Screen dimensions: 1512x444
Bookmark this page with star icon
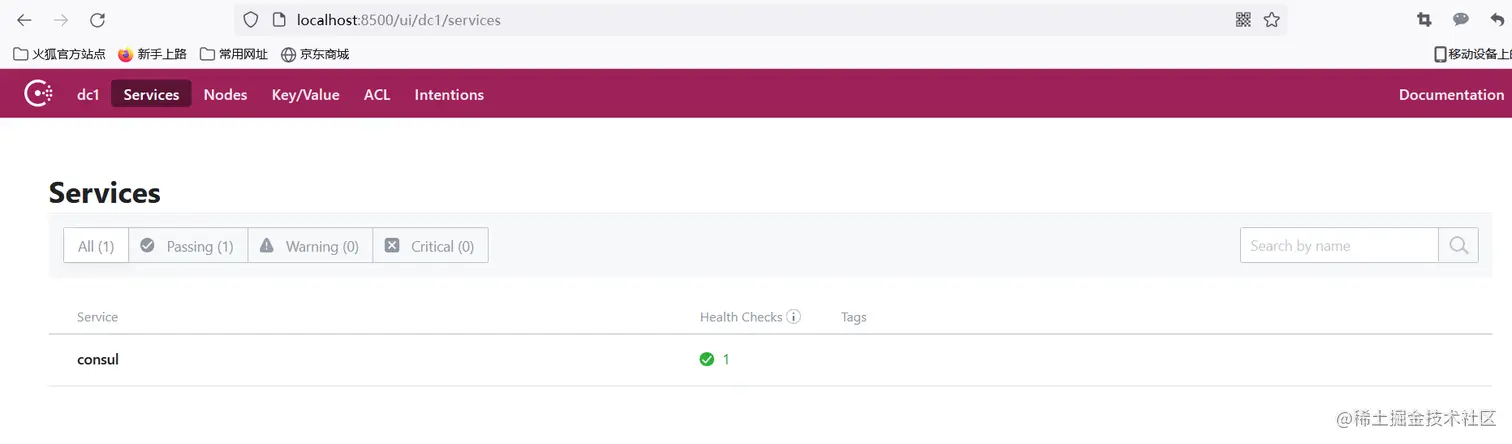point(1271,20)
